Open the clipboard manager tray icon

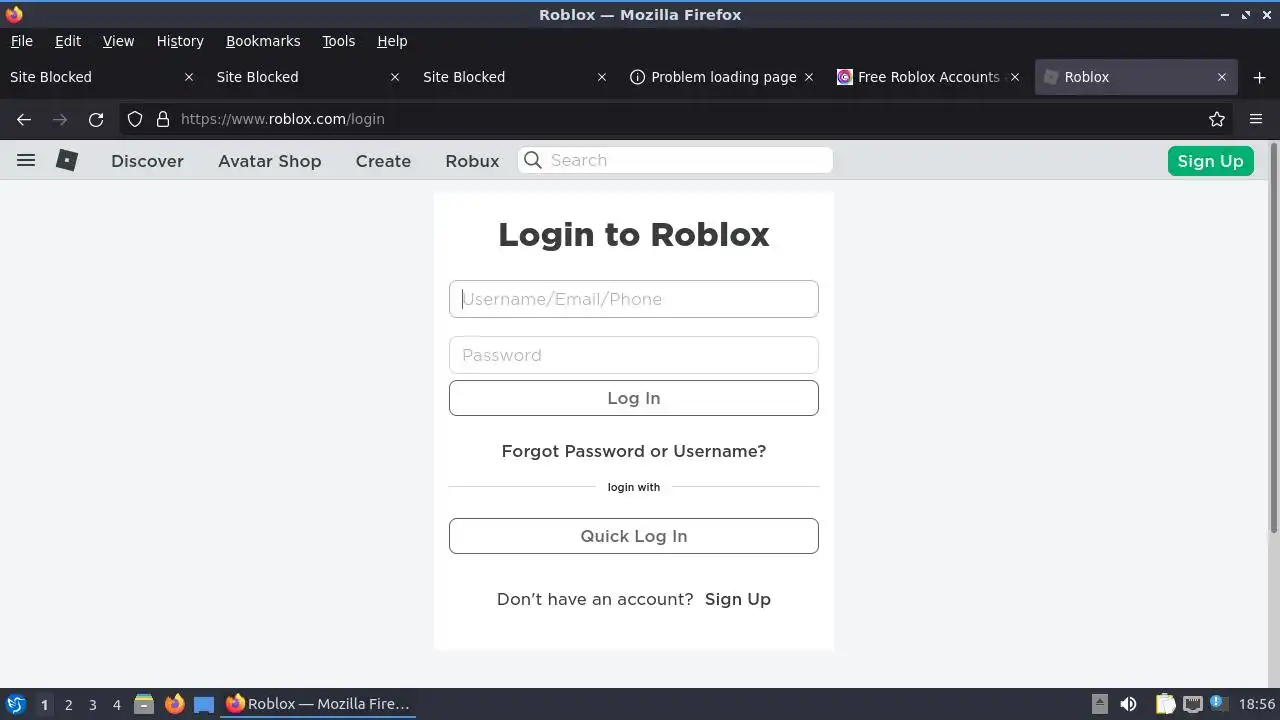(1165, 704)
